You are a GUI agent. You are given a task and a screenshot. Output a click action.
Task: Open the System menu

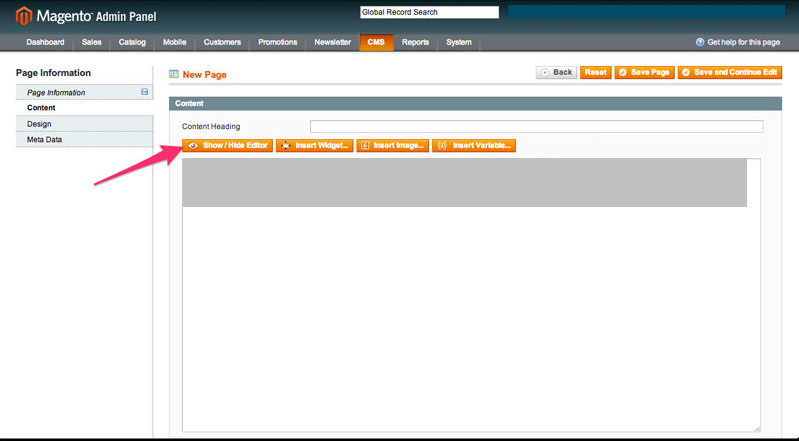(x=459, y=42)
